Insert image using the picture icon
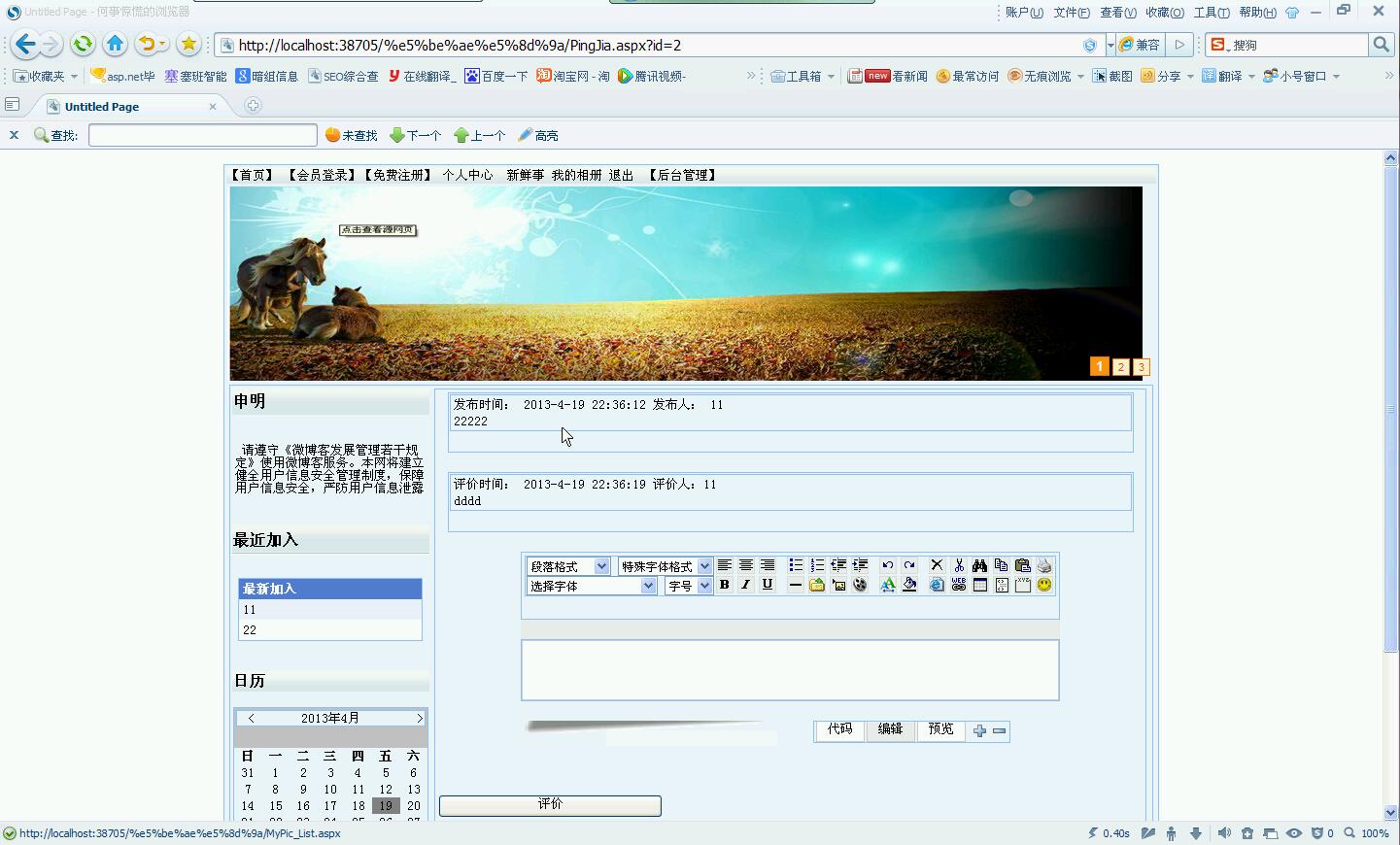 pos(838,585)
